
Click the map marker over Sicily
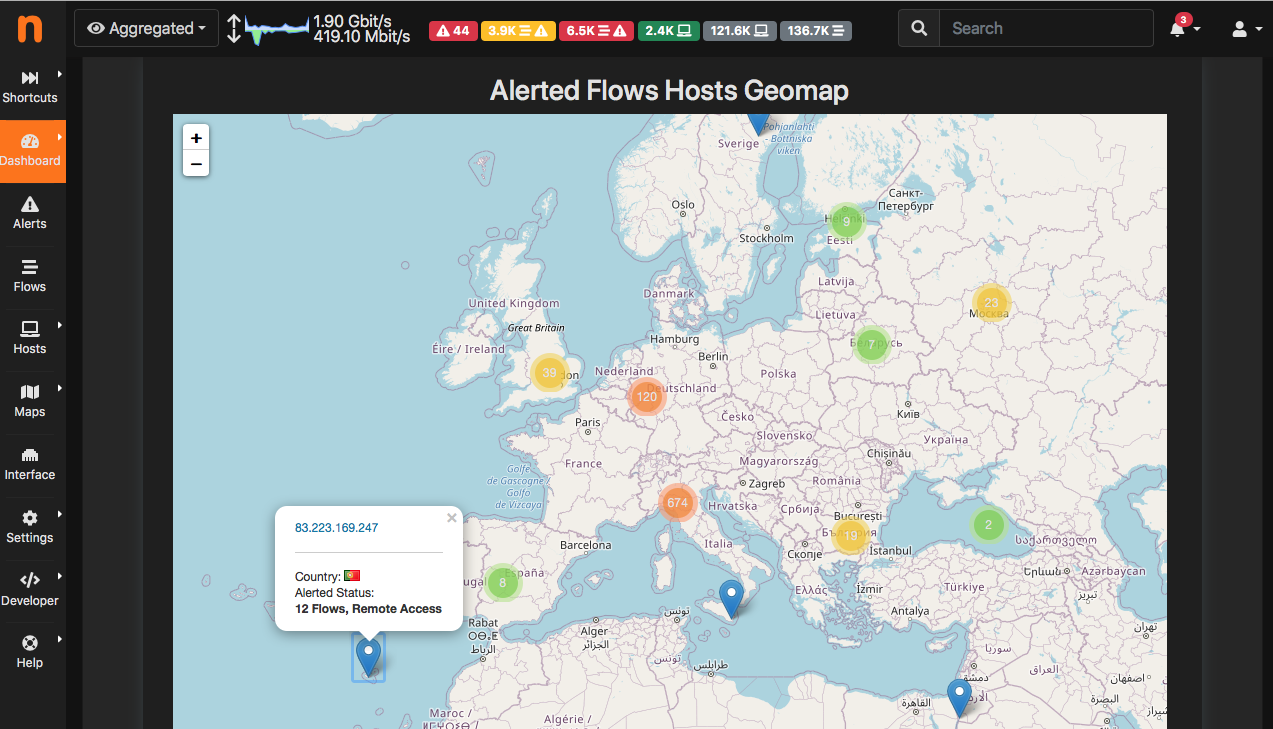tap(732, 598)
